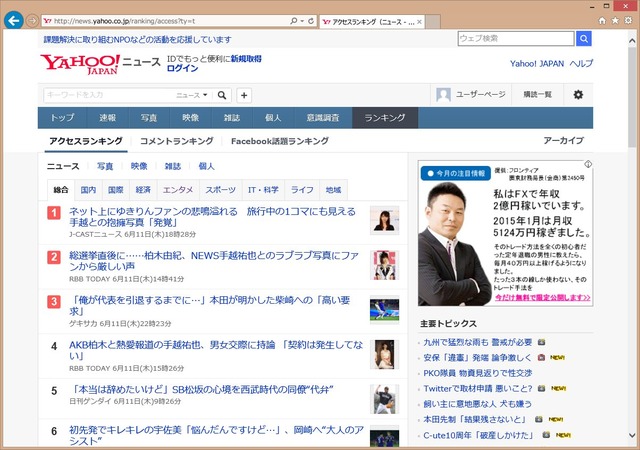Click the camera icon beside 安保「違憲」発端
The height and width of the screenshot is (450, 640).
541,358
